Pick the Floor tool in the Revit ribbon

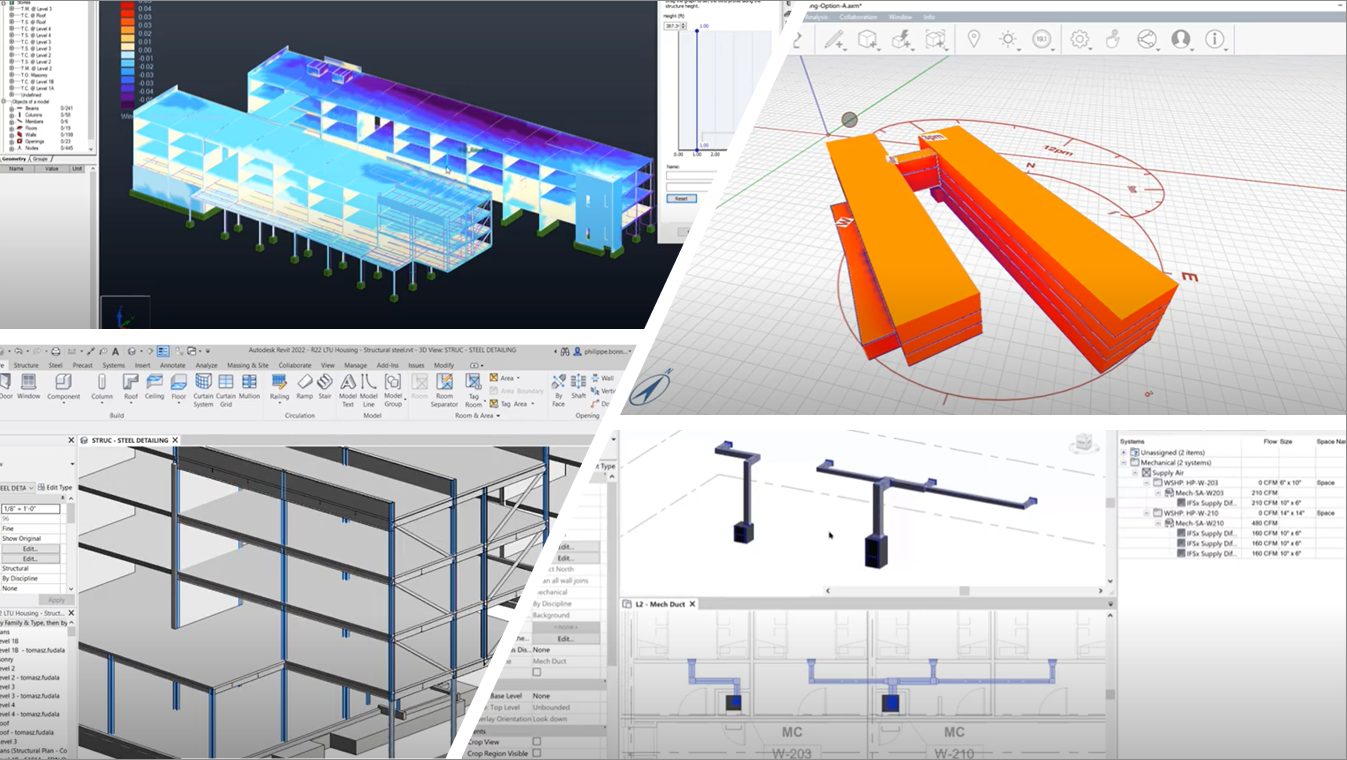pyautogui.click(x=179, y=388)
